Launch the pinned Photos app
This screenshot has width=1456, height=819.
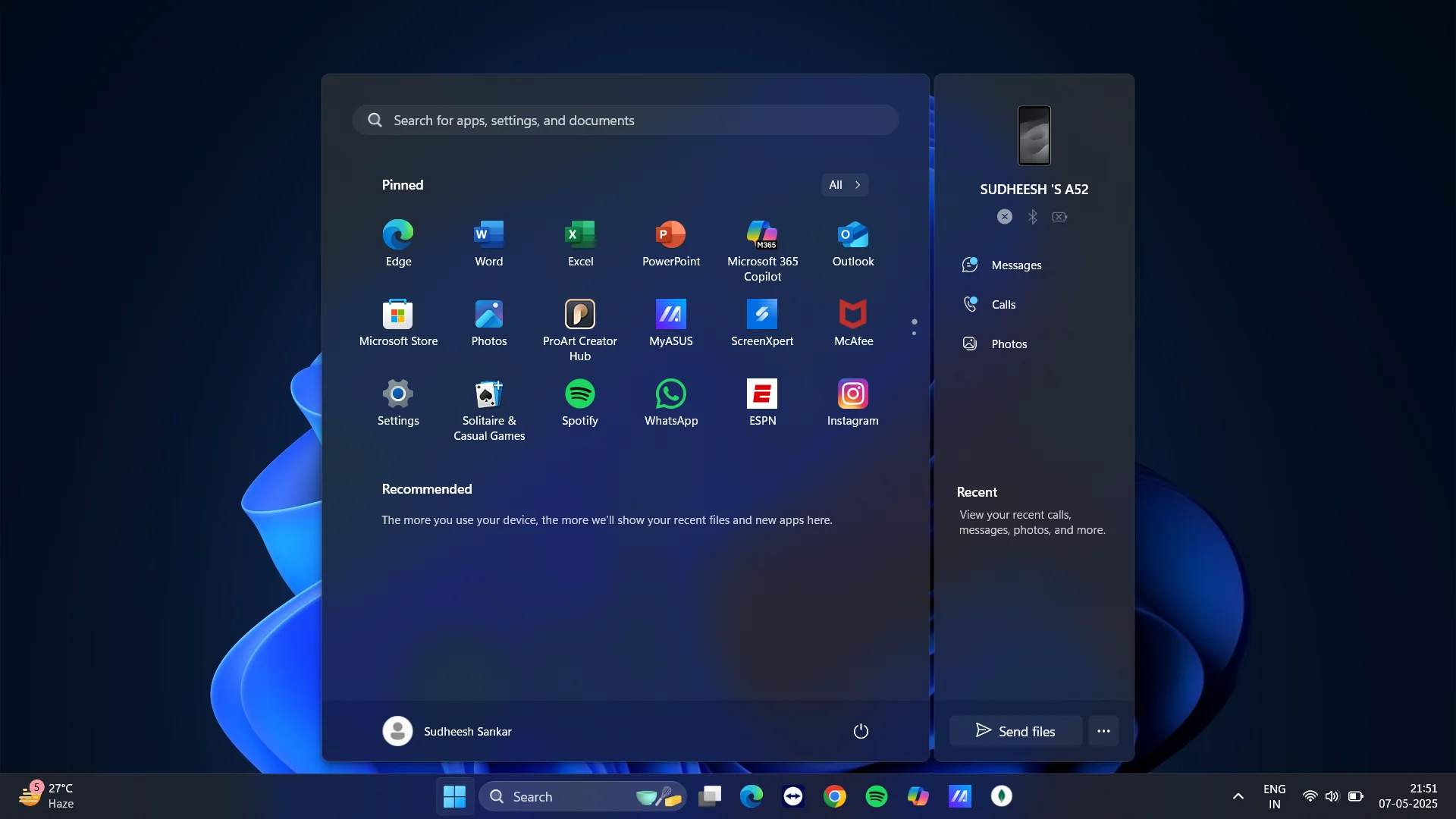pos(489,324)
